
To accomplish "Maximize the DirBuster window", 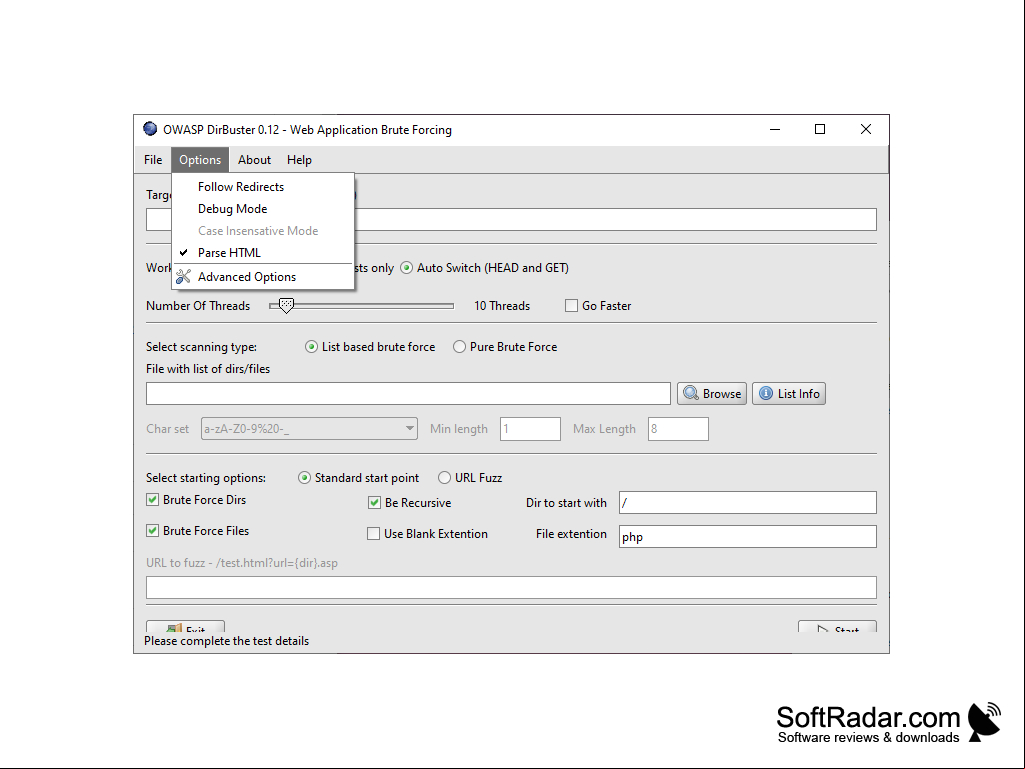I will [820, 129].
